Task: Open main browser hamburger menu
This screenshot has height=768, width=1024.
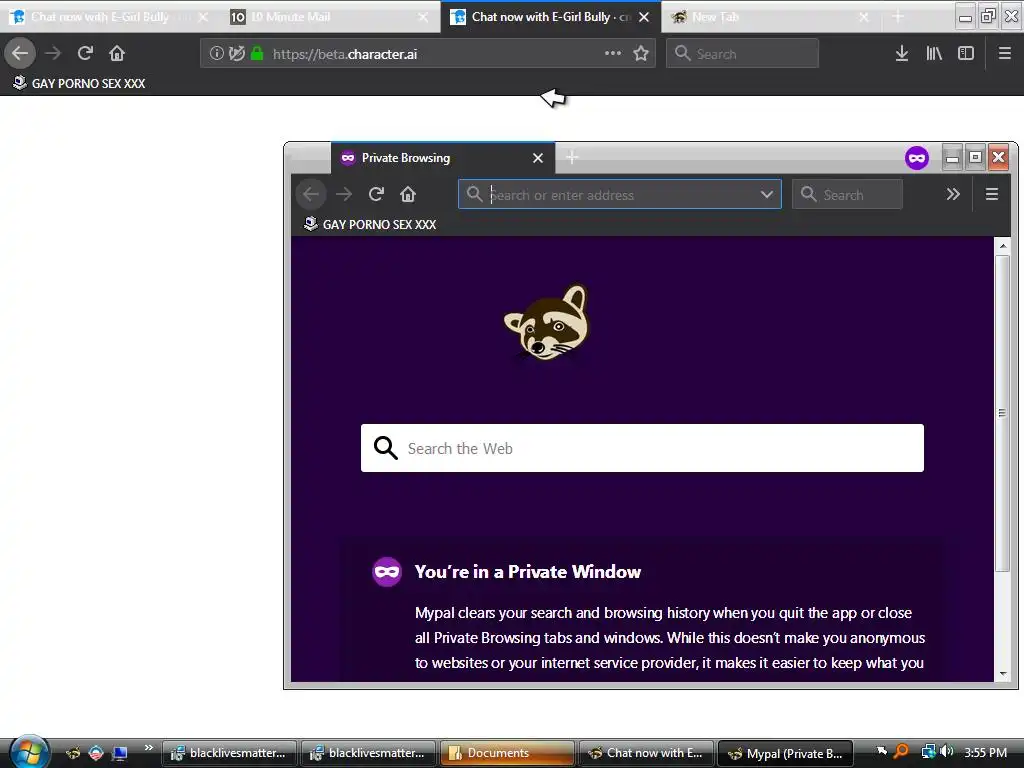Action: click(1005, 54)
